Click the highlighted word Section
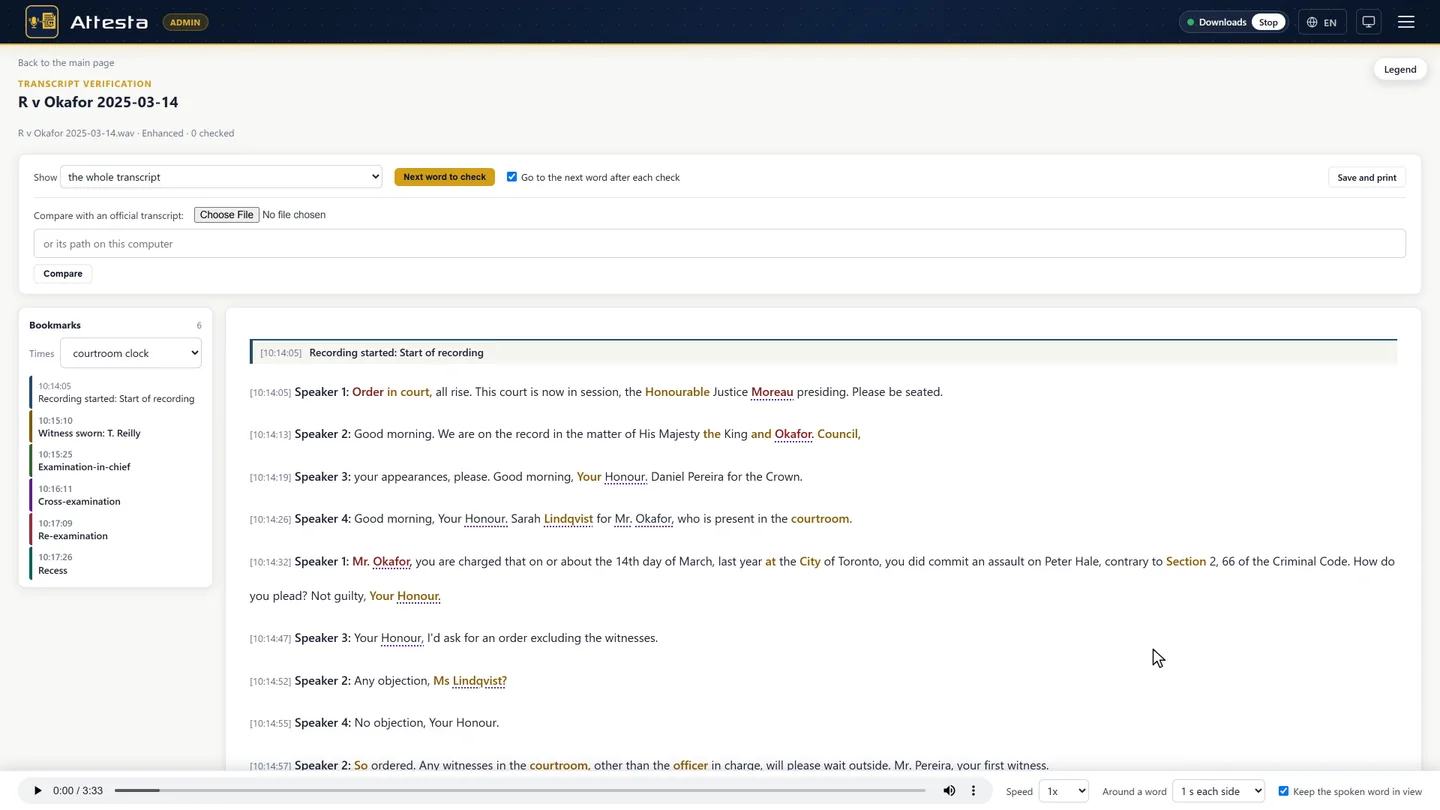This screenshot has width=1440, height=810. point(1186,562)
